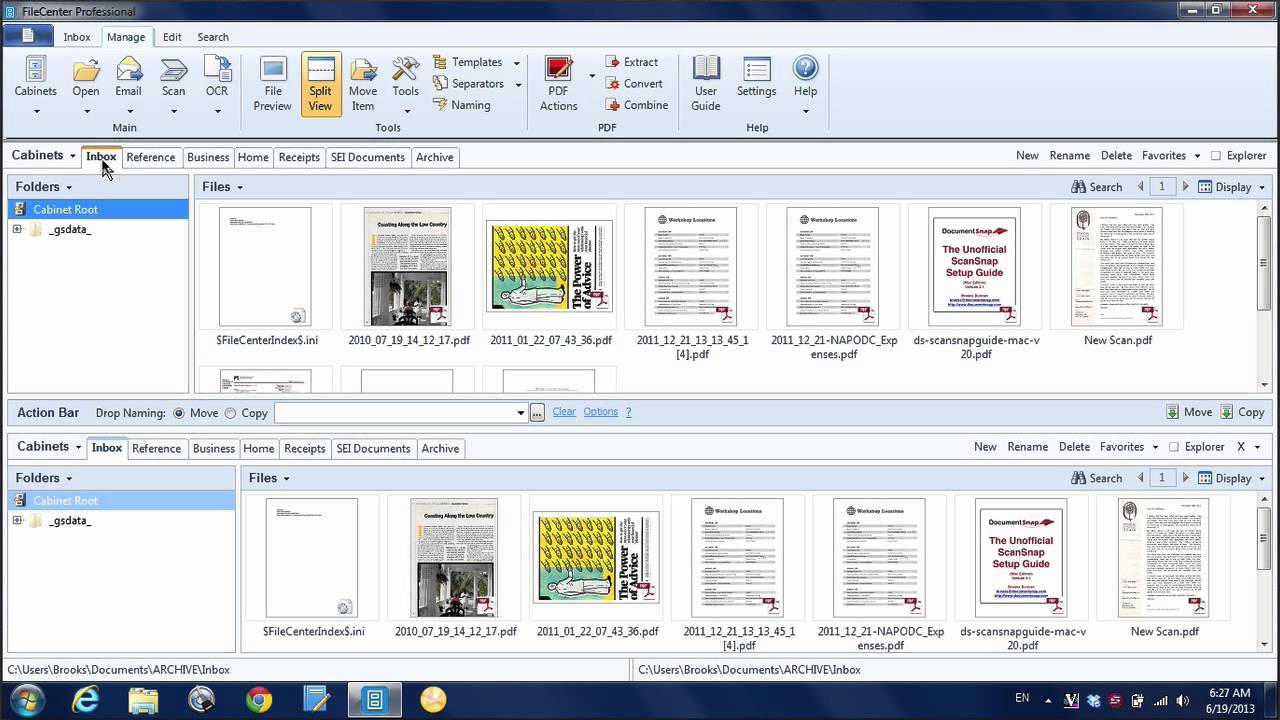Click the Options link in Action Bar
The height and width of the screenshot is (720, 1280).
[x=601, y=412]
